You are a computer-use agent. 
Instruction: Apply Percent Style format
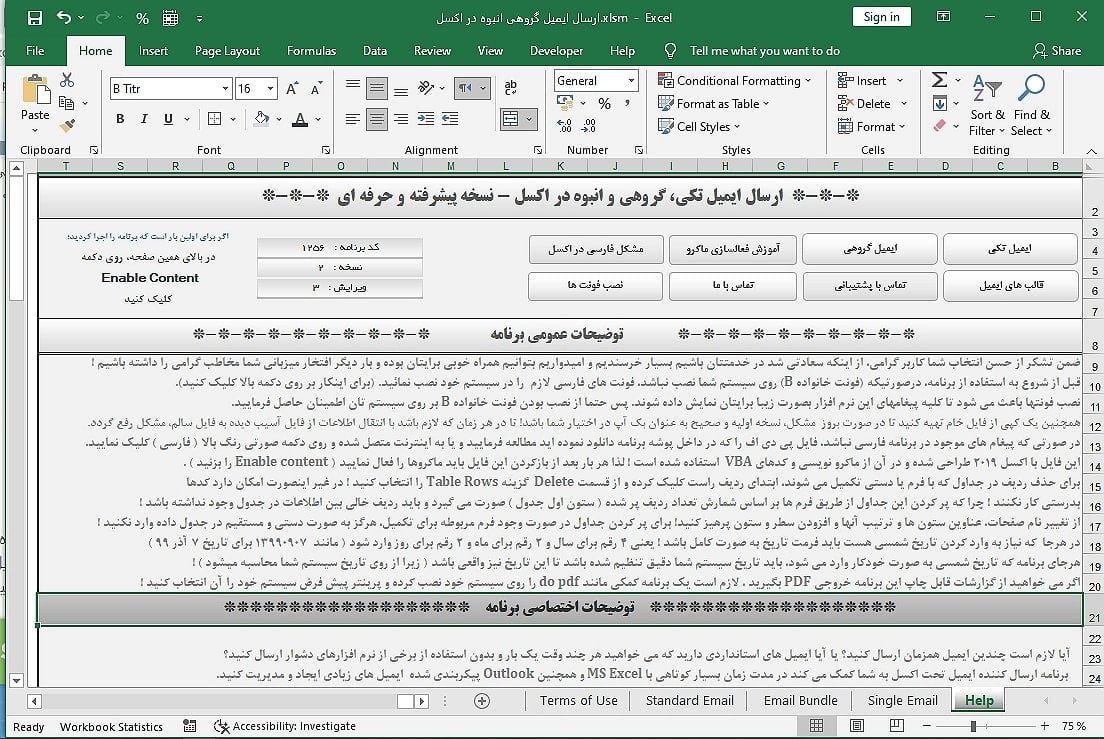pos(604,103)
